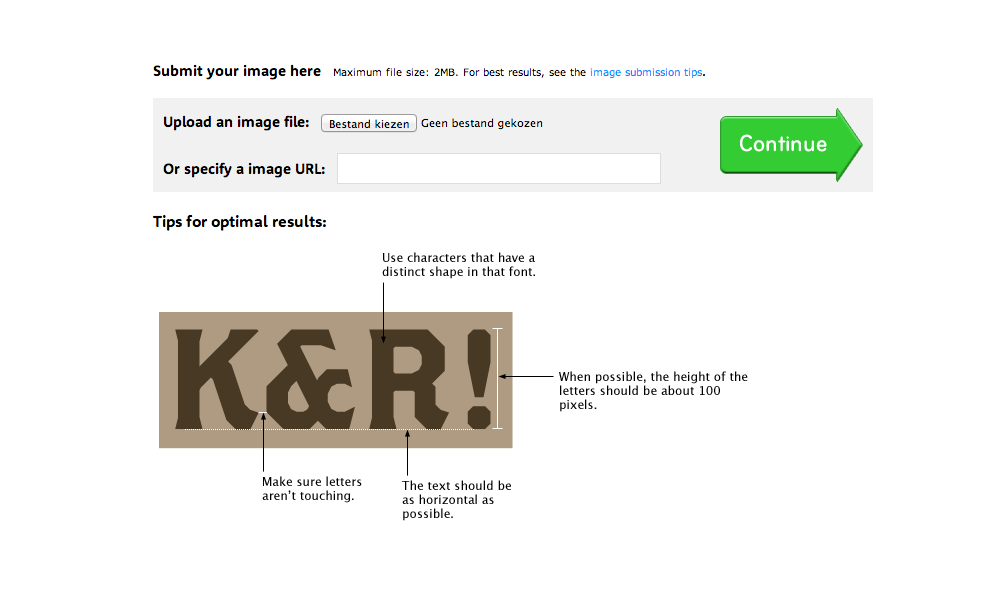Open the image submission tips link
The image size is (1000, 600).
646,72
